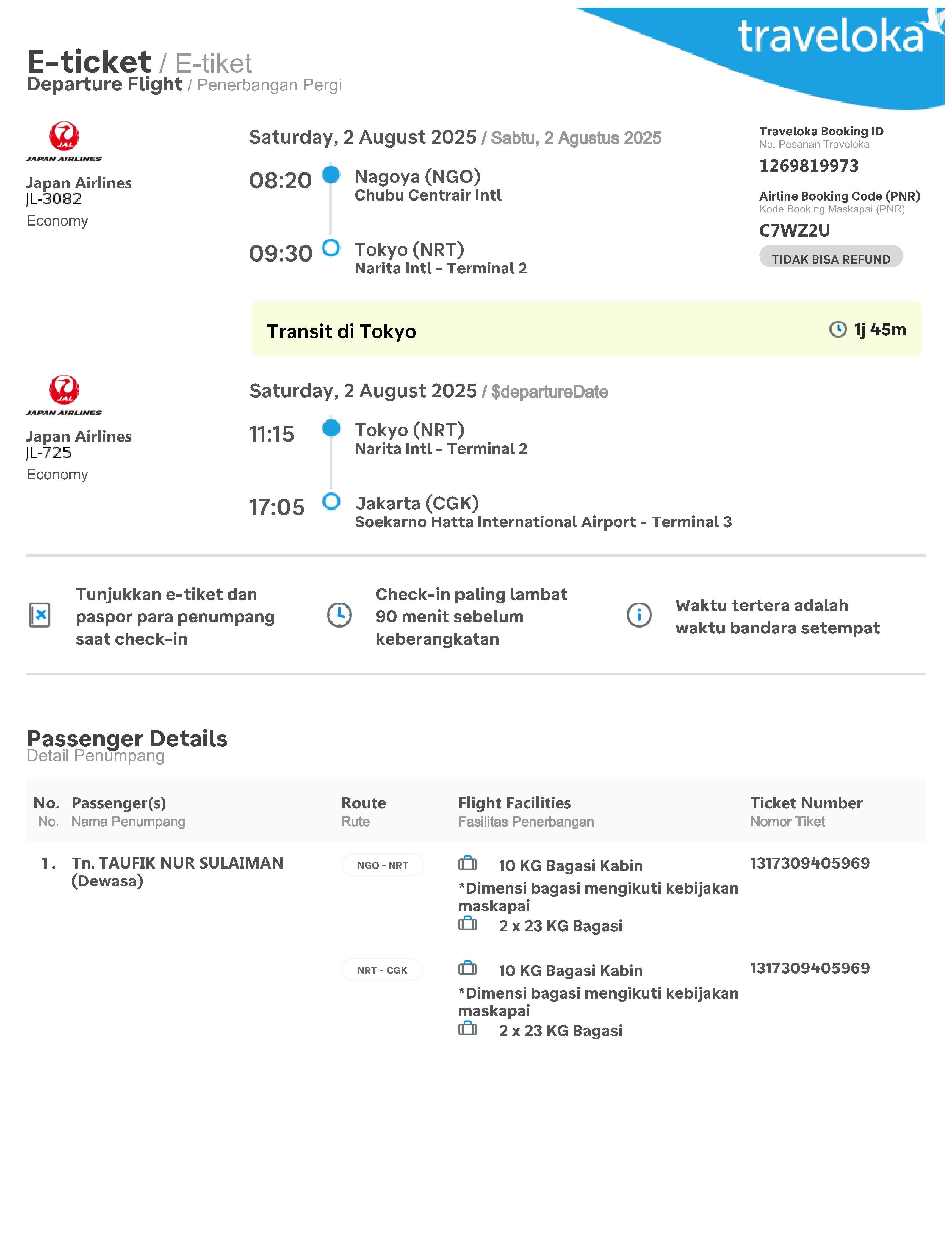Click the Transit di Tokyo banner
The width and height of the screenshot is (952, 1247).
[586, 329]
